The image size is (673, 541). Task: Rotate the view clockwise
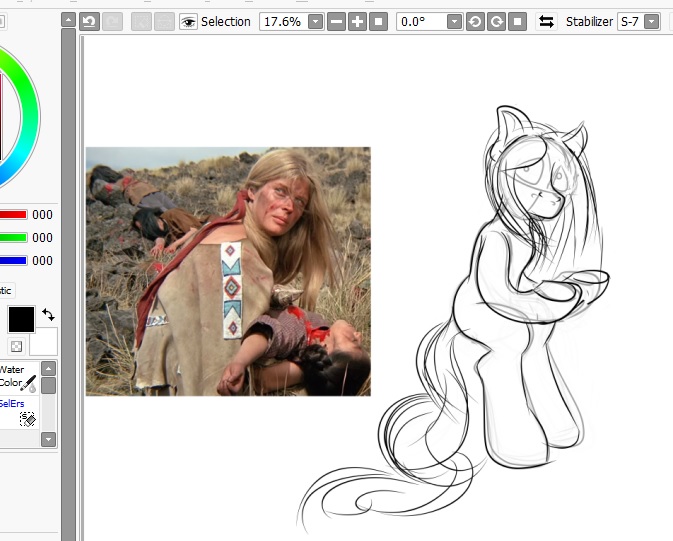coord(496,21)
